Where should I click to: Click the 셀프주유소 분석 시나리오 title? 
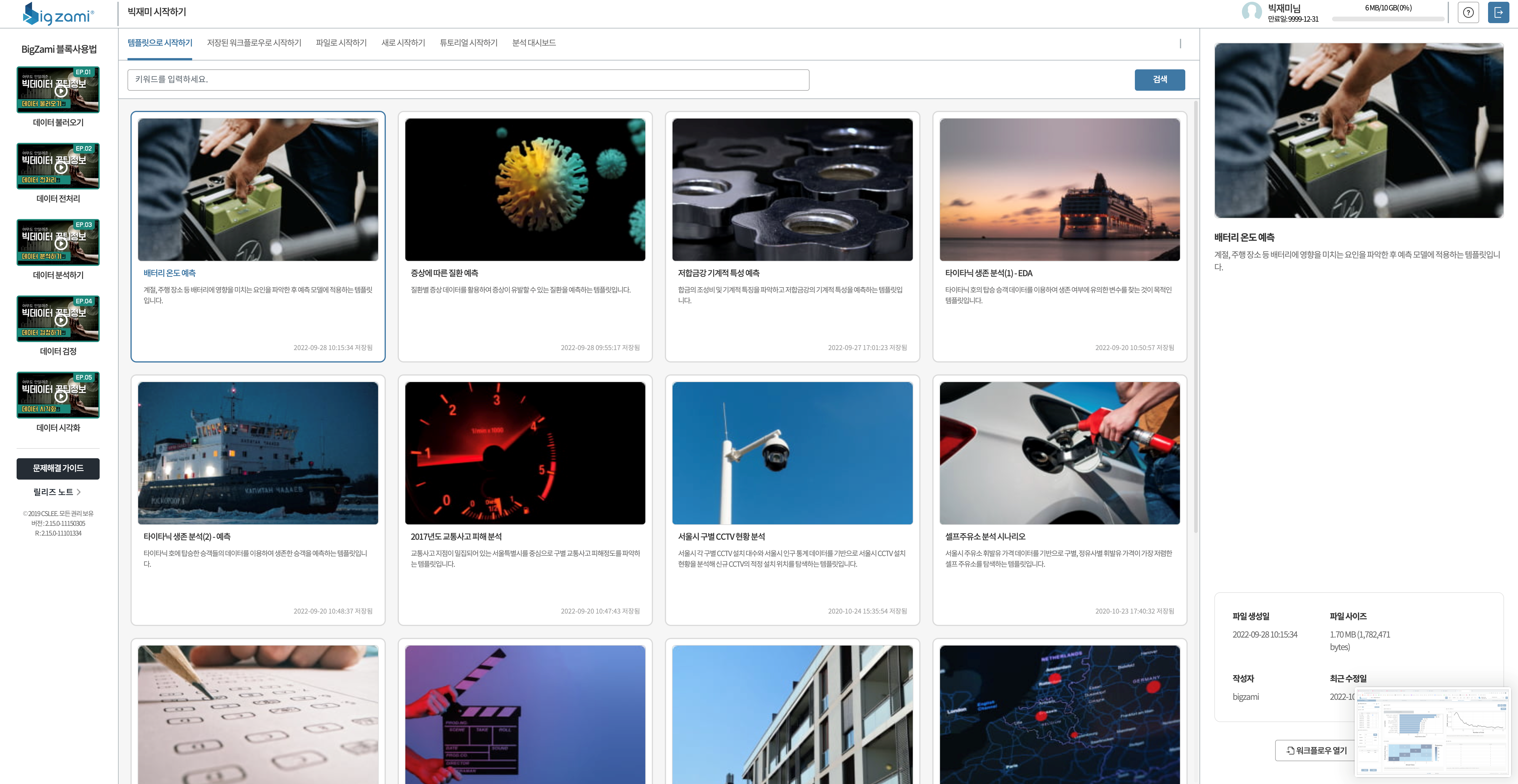985,536
